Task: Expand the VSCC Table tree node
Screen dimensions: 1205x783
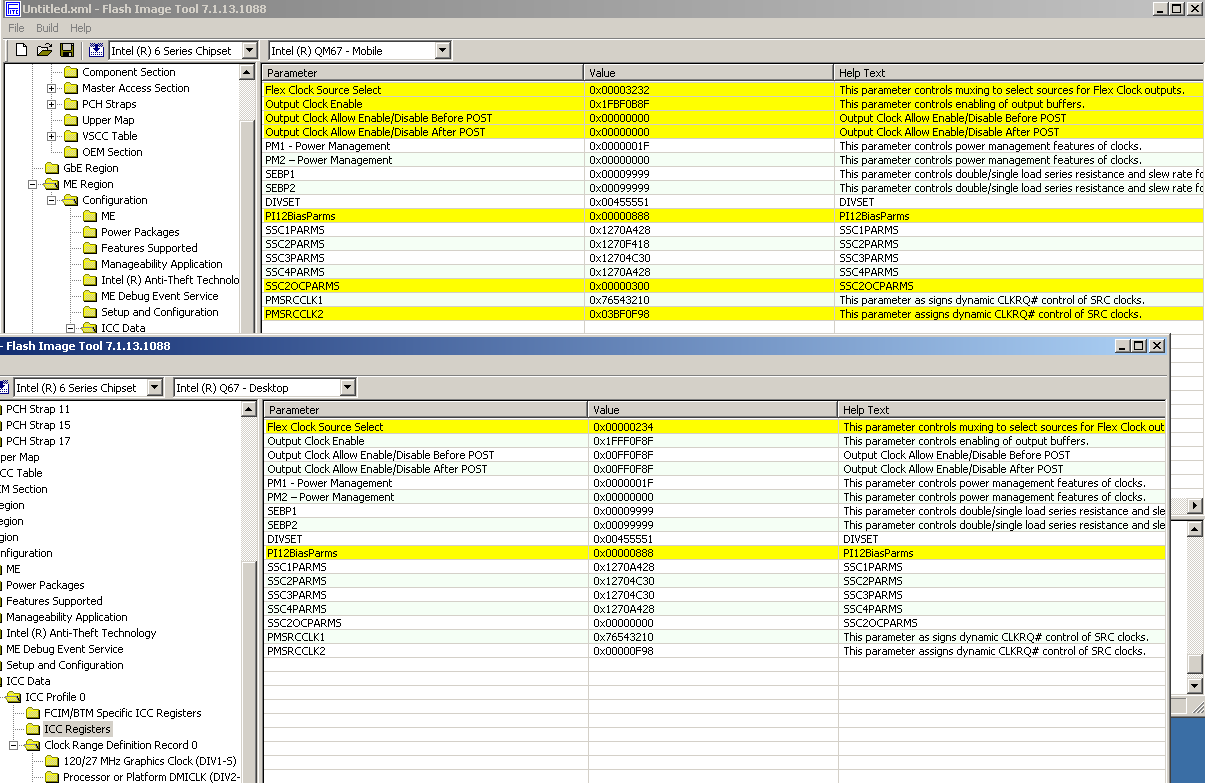Action: pos(52,136)
